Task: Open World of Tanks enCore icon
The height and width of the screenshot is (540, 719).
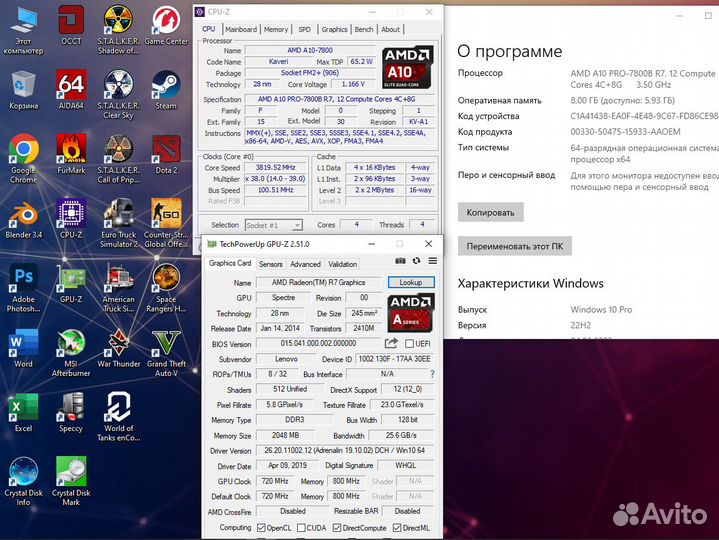Action: click(x=118, y=418)
